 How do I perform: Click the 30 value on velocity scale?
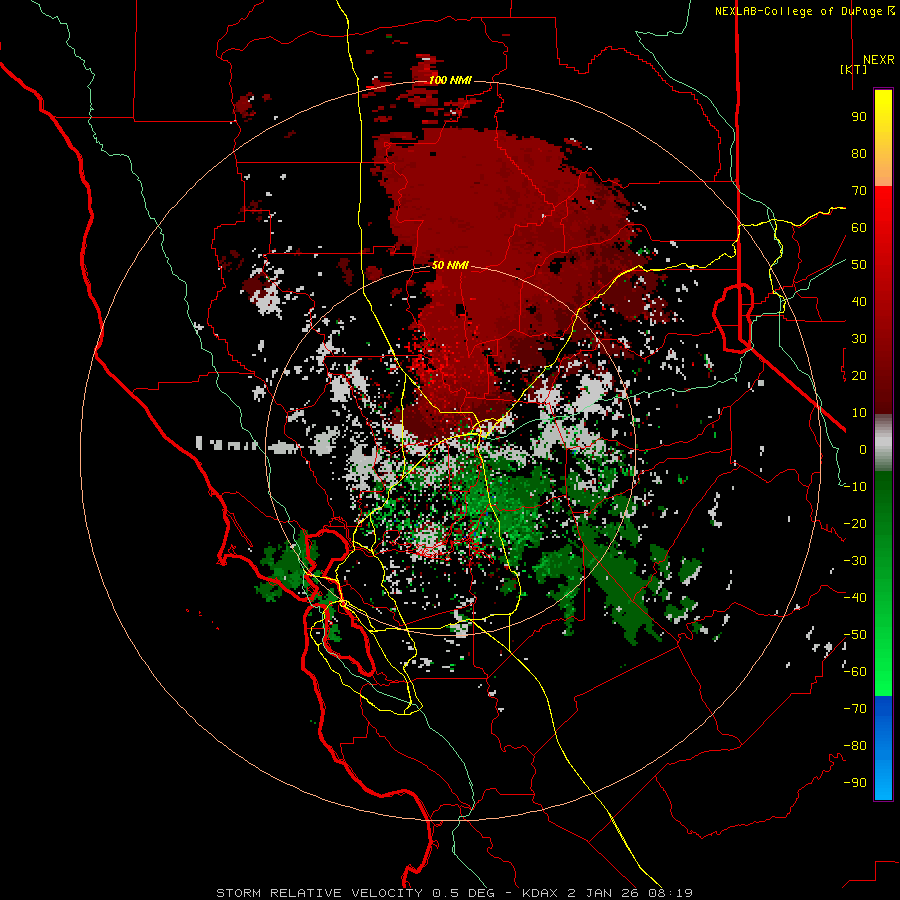pos(859,339)
